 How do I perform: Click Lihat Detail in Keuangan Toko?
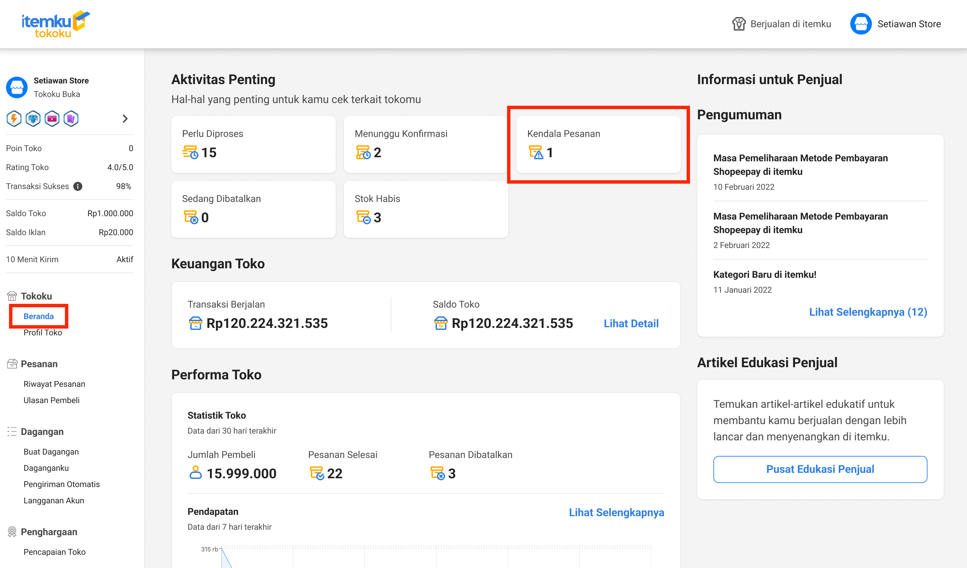[631, 324]
